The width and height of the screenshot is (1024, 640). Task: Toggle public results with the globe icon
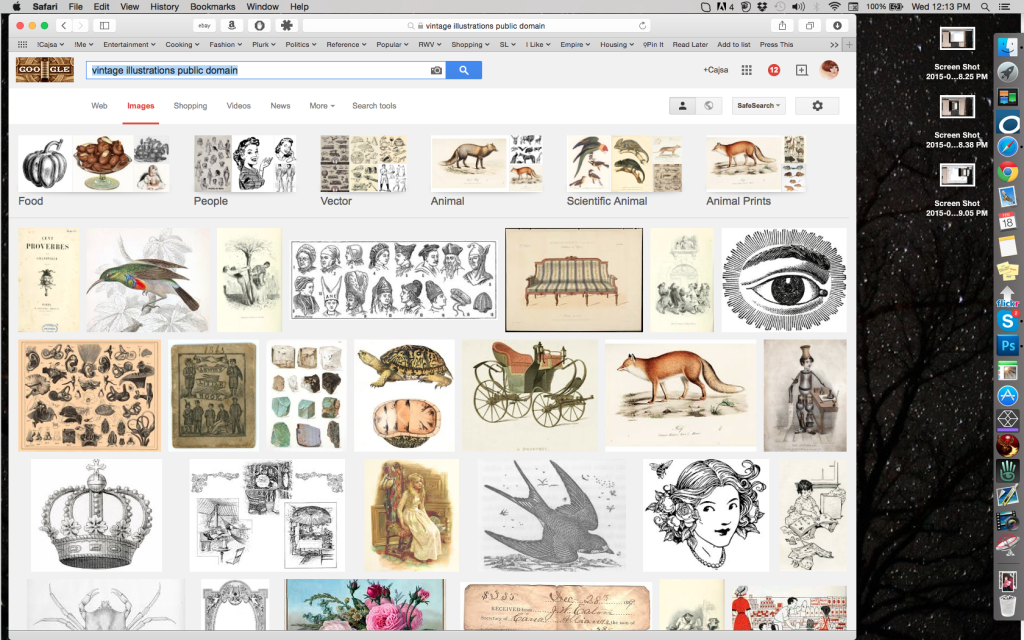point(710,105)
